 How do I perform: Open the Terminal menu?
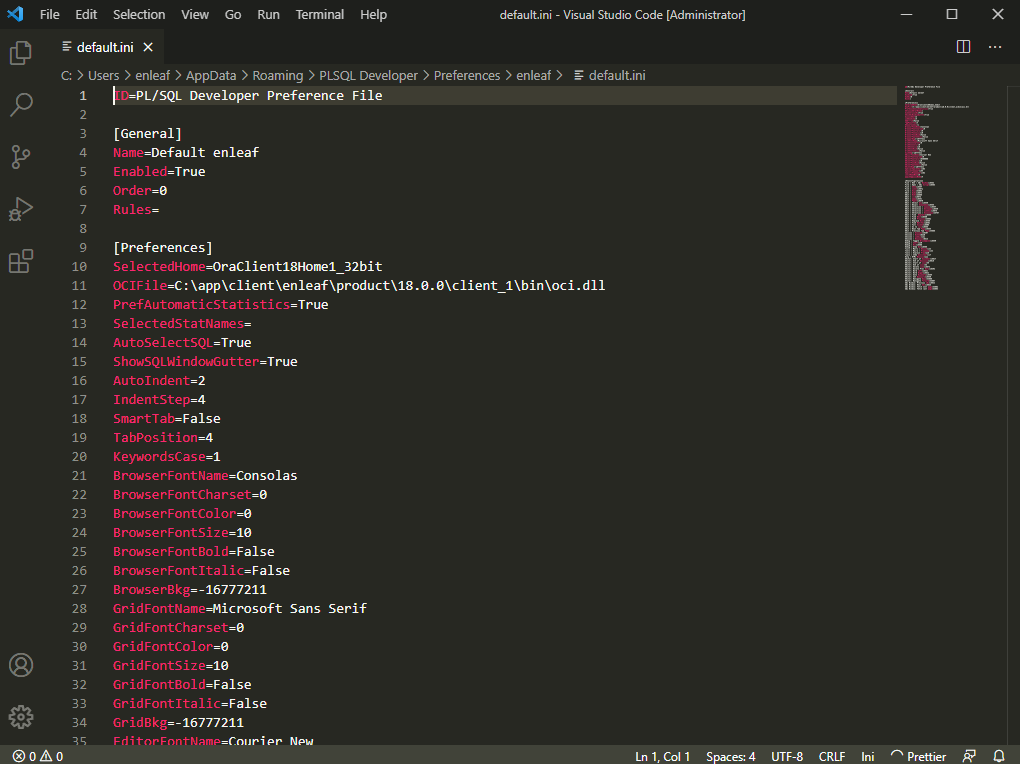[x=319, y=14]
